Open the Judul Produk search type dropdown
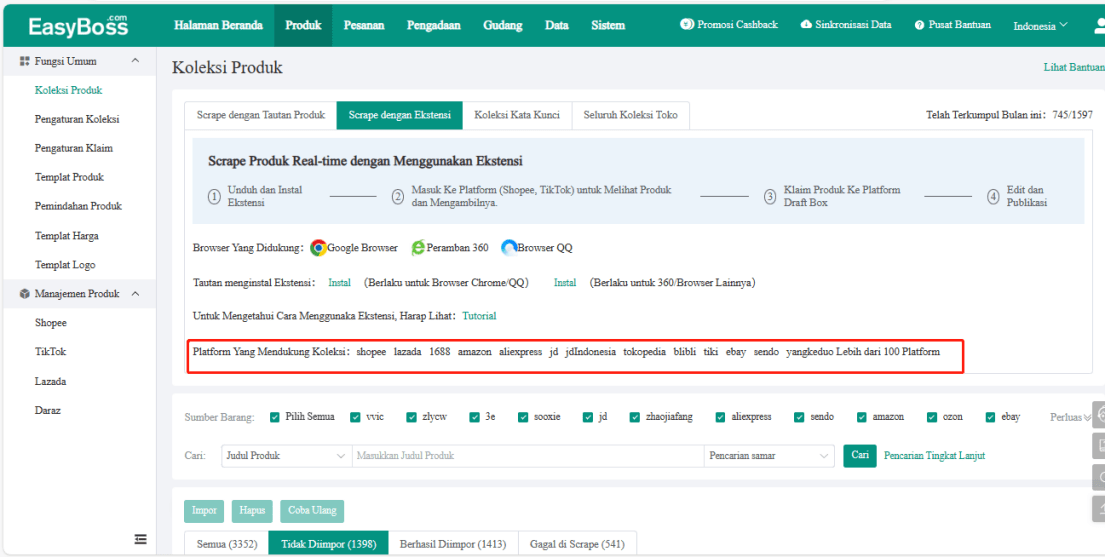Viewport: 1106px width, 558px height. (x=285, y=456)
